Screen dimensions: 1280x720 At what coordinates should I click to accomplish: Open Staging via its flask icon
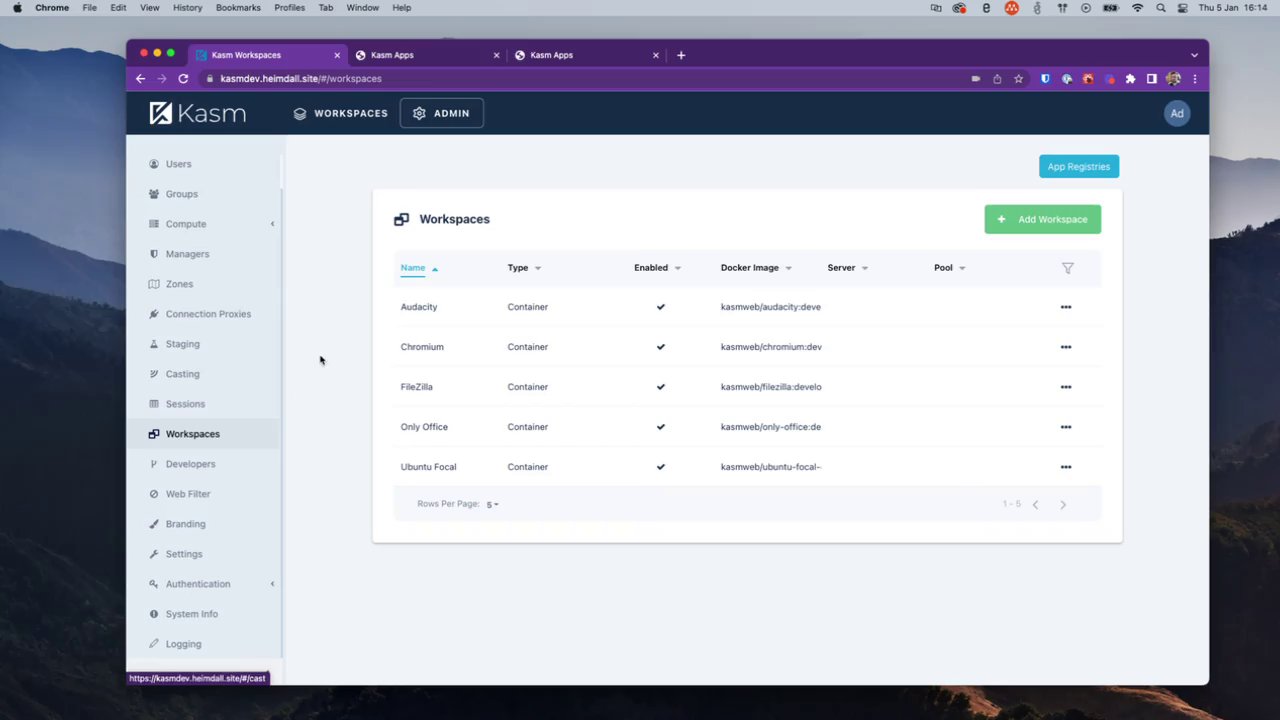pyautogui.click(x=154, y=344)
